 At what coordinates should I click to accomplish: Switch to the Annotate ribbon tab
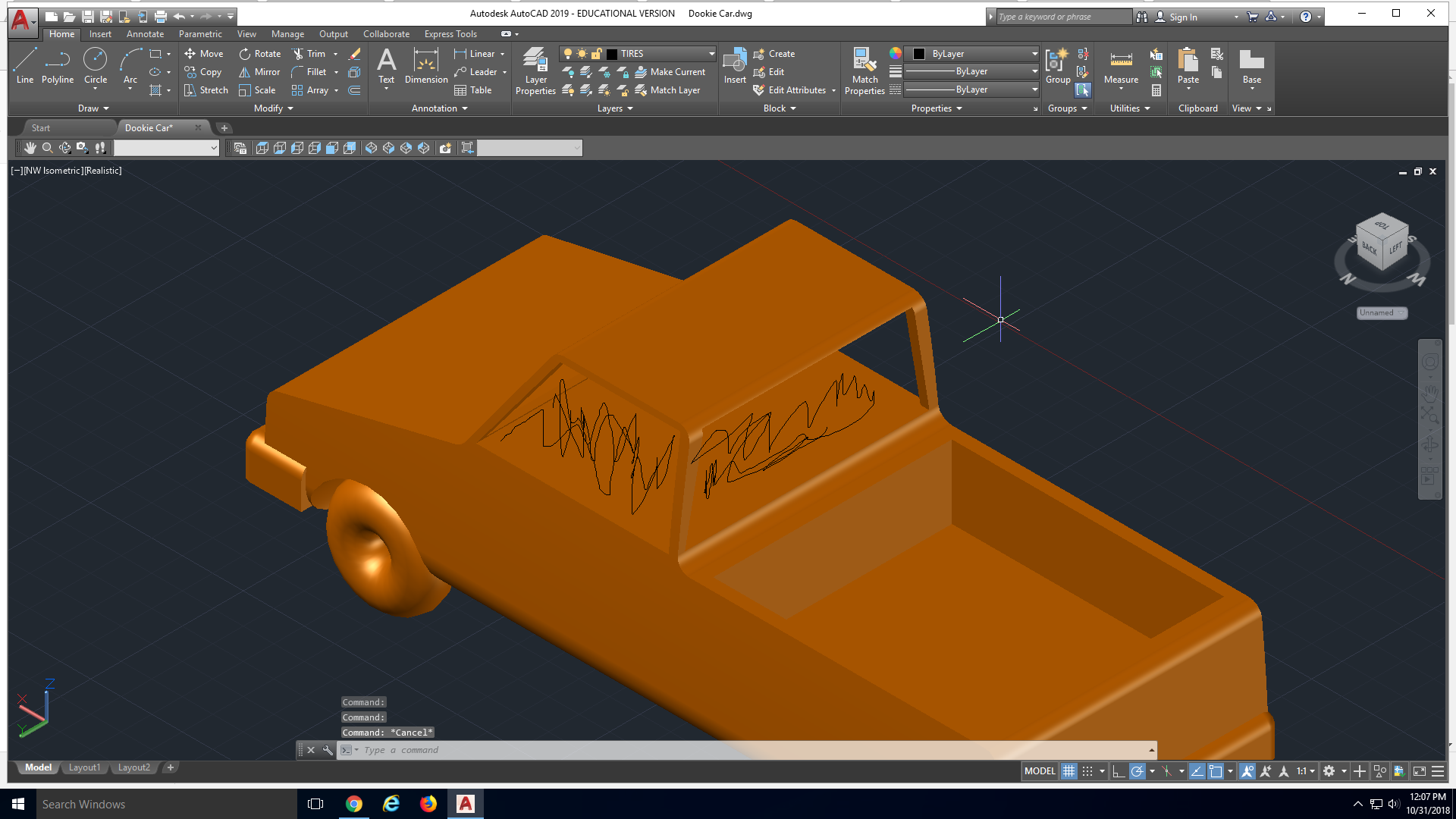tap(145, 33)
